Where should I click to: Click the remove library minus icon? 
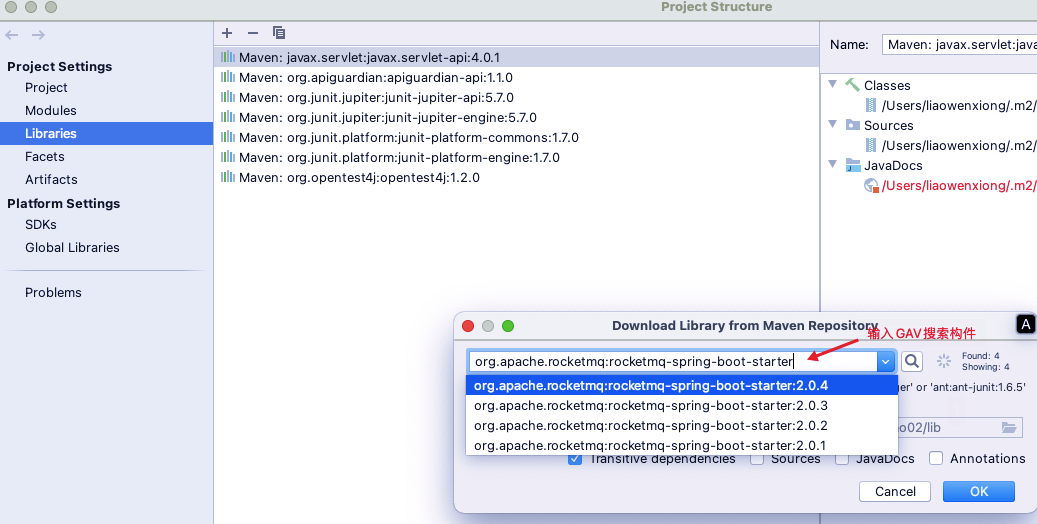point(253,33)
